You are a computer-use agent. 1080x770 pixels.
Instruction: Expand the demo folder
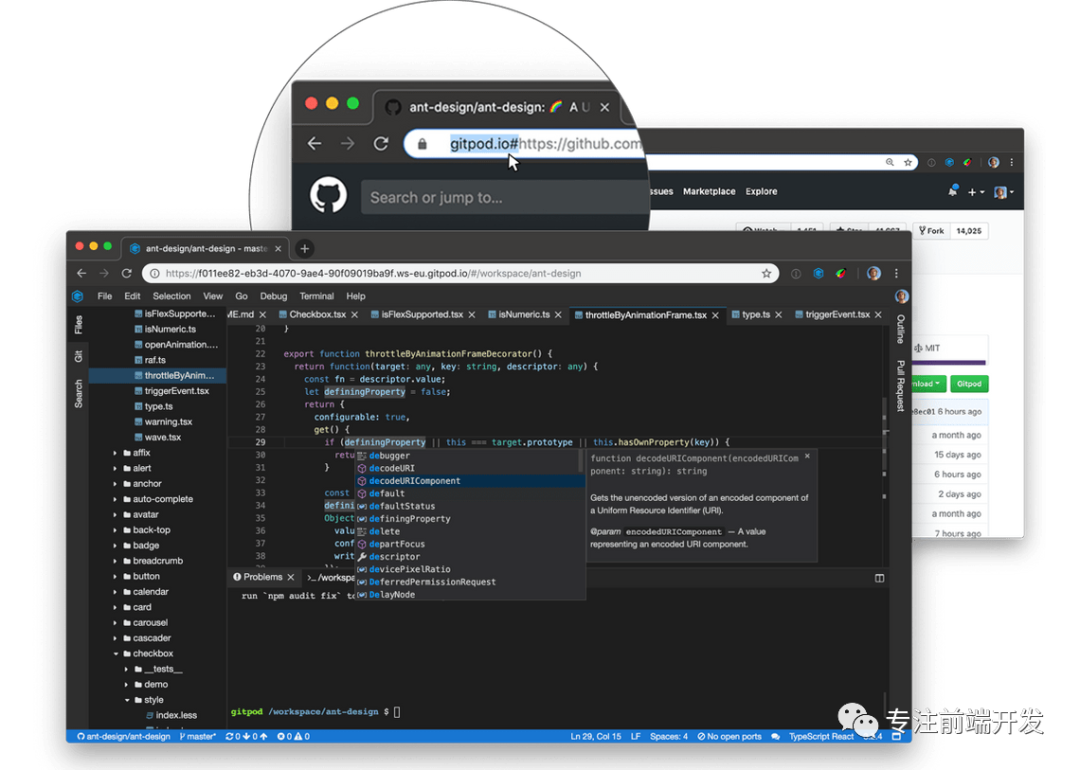coord(127,685)
